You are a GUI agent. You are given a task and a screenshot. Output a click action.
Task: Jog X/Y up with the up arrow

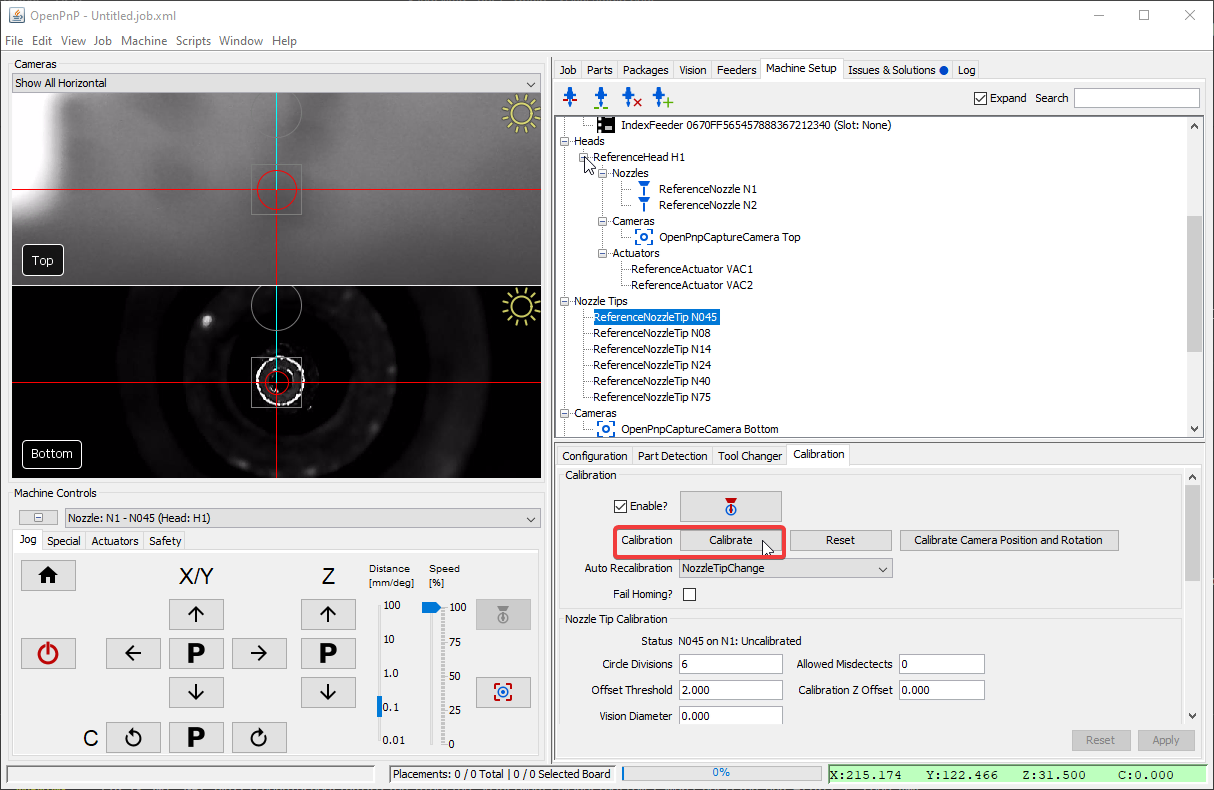196,614
